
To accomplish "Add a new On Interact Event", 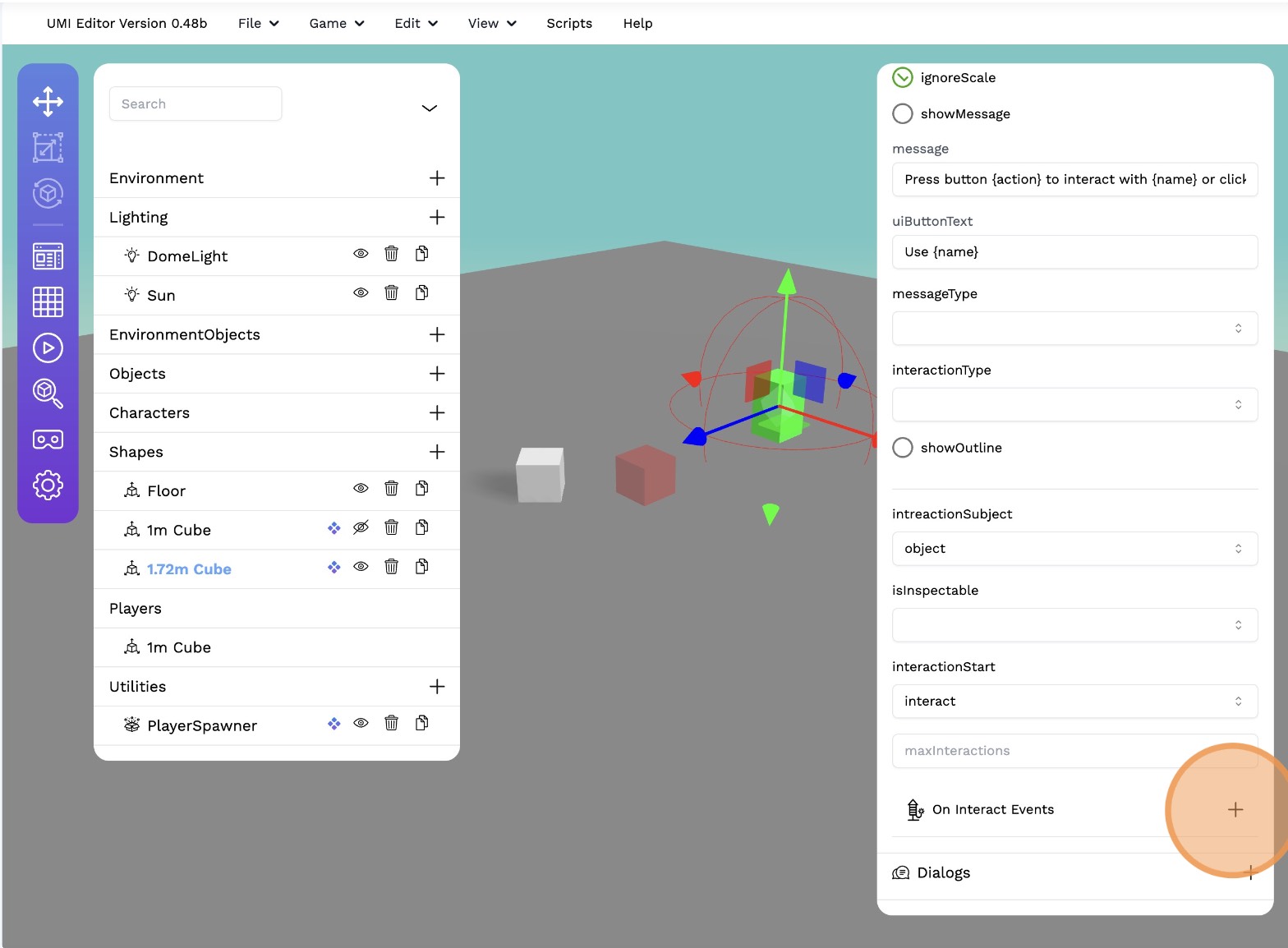I will (x=1235, y=810).
